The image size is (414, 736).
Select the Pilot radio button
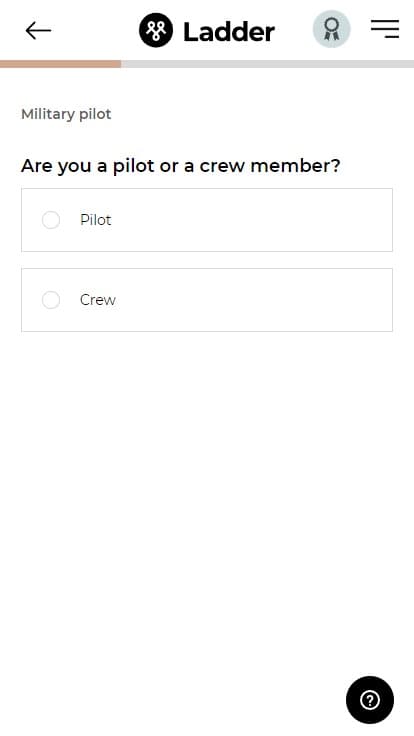pos(51,220)
